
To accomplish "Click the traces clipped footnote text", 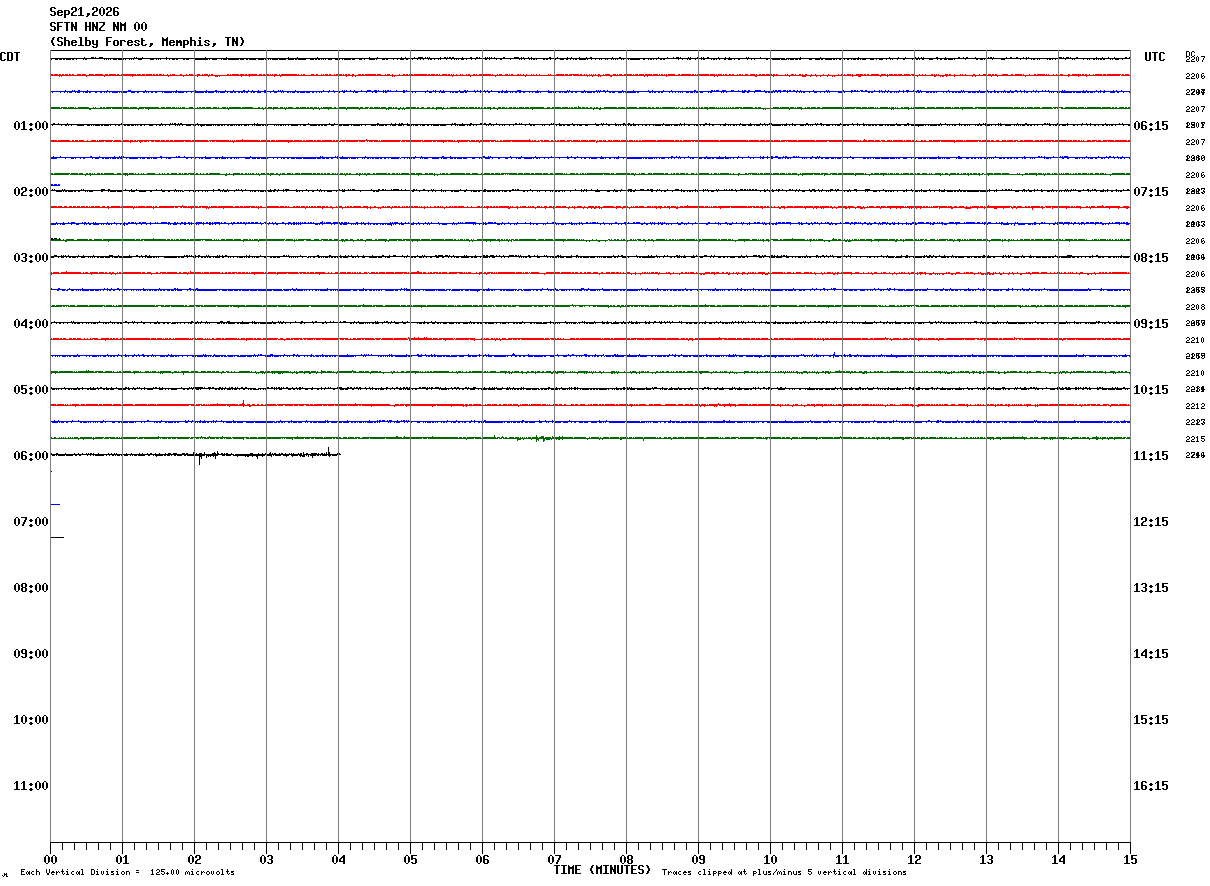I will click(x=784, y=873).
